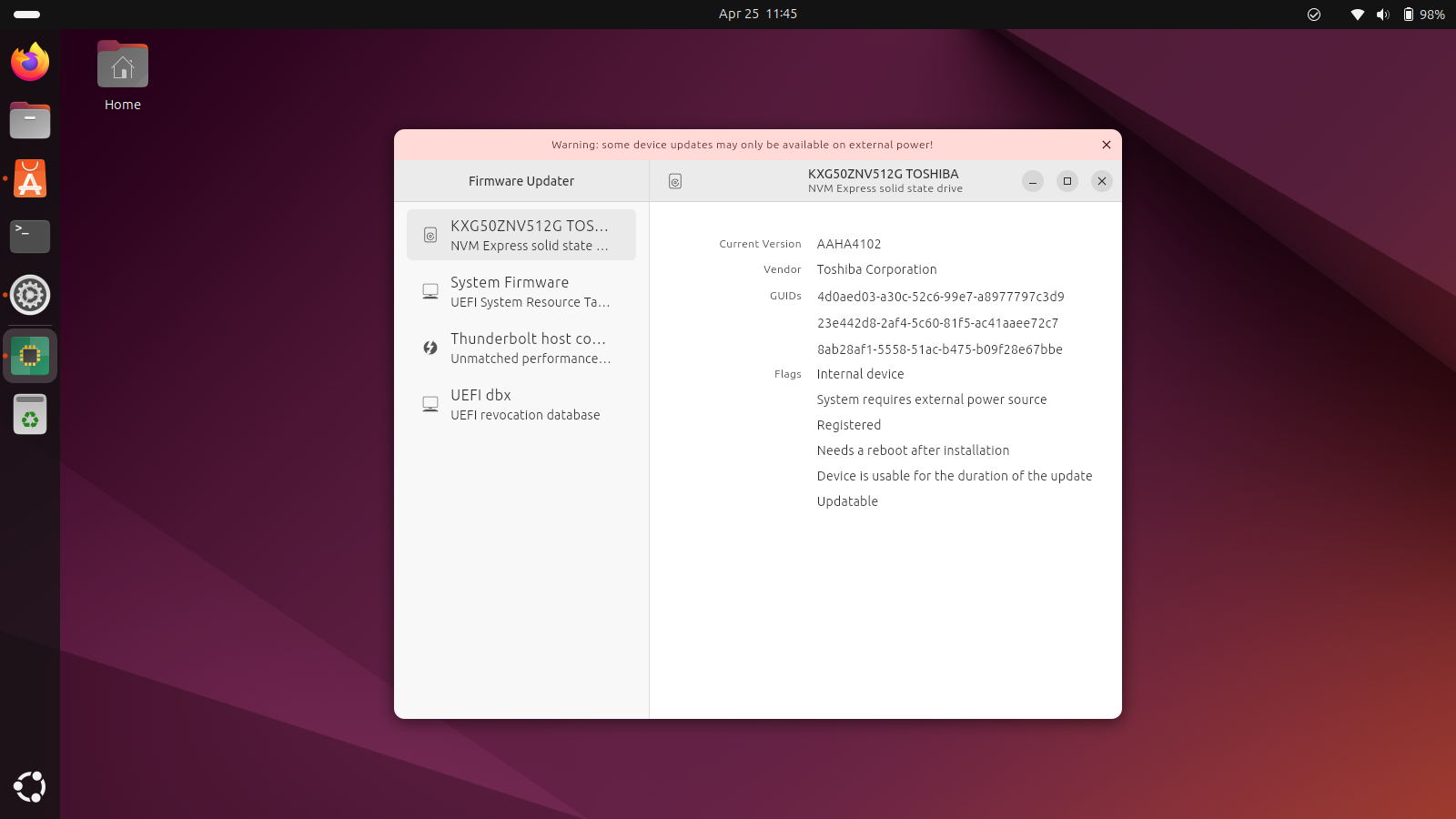Viewport: 1456px width, 819px height.
Task: Click the Thunderbolt lightning icon in list
Action: pyautogui.click(x=430, y=348)
